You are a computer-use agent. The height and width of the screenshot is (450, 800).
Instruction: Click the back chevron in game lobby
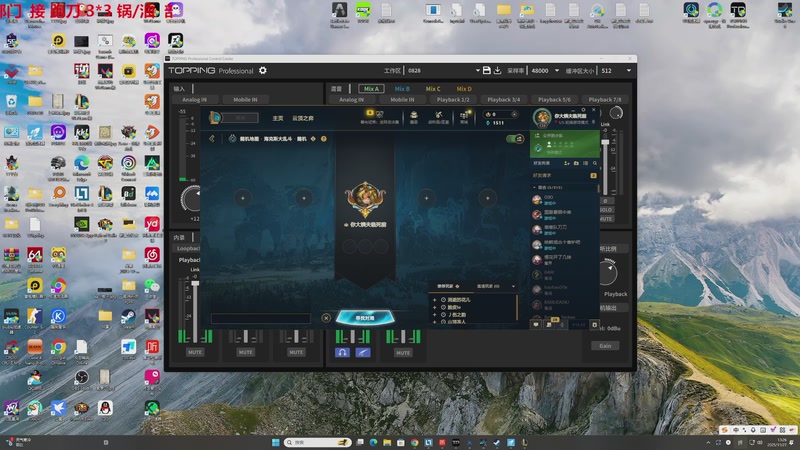tap(212, 138)
